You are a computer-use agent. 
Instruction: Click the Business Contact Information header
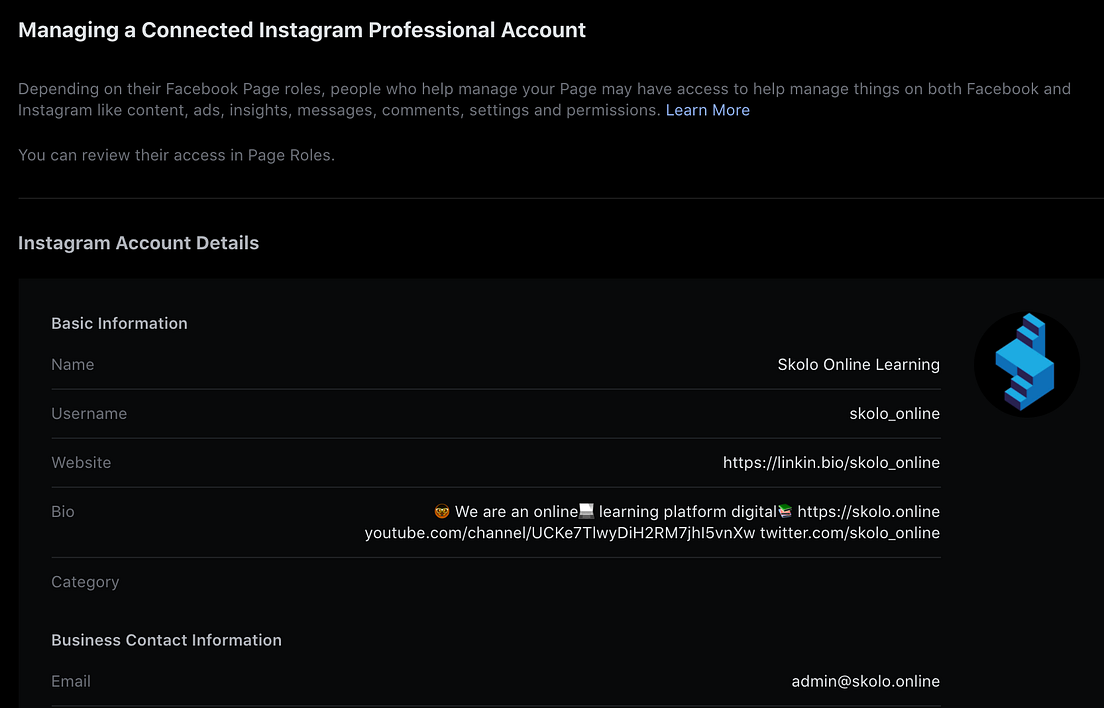coord(166,640)
